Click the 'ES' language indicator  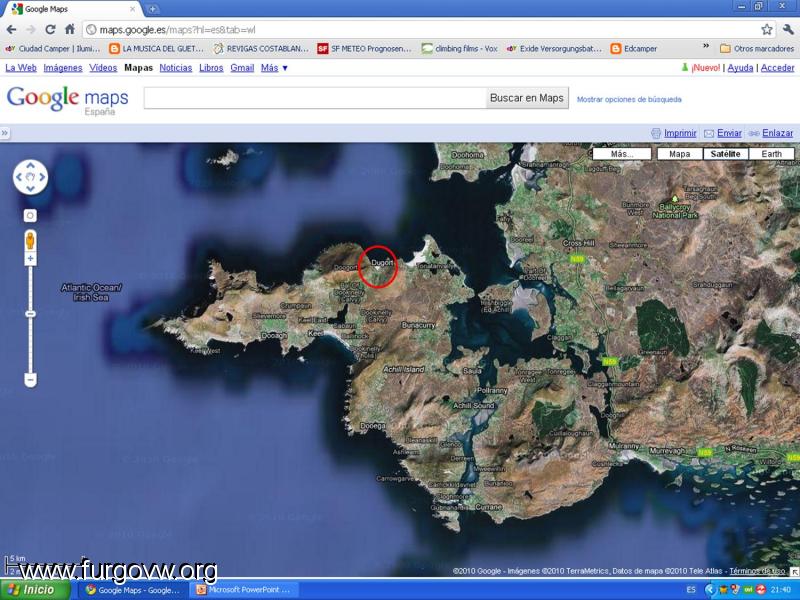(x=691, y=590)
